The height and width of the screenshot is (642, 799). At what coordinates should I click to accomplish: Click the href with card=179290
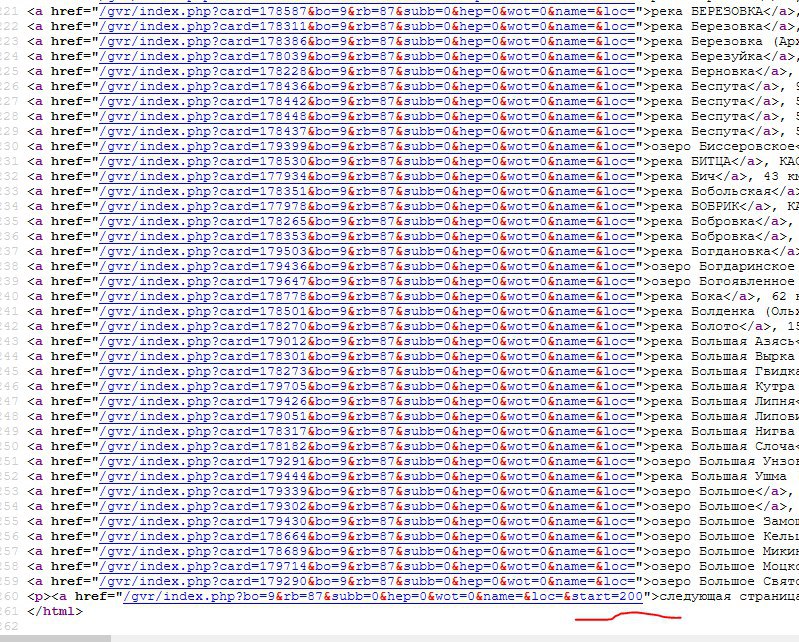point(367,581)
